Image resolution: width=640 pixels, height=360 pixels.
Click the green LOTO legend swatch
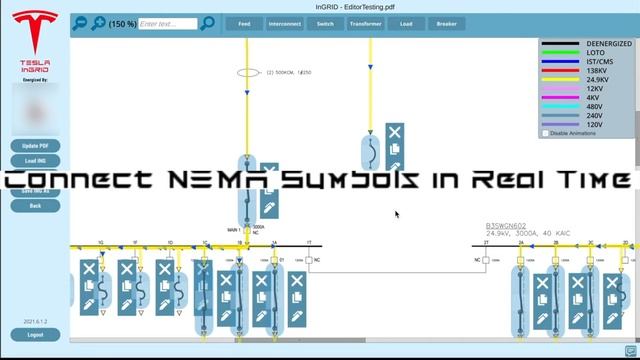[560, 52]
